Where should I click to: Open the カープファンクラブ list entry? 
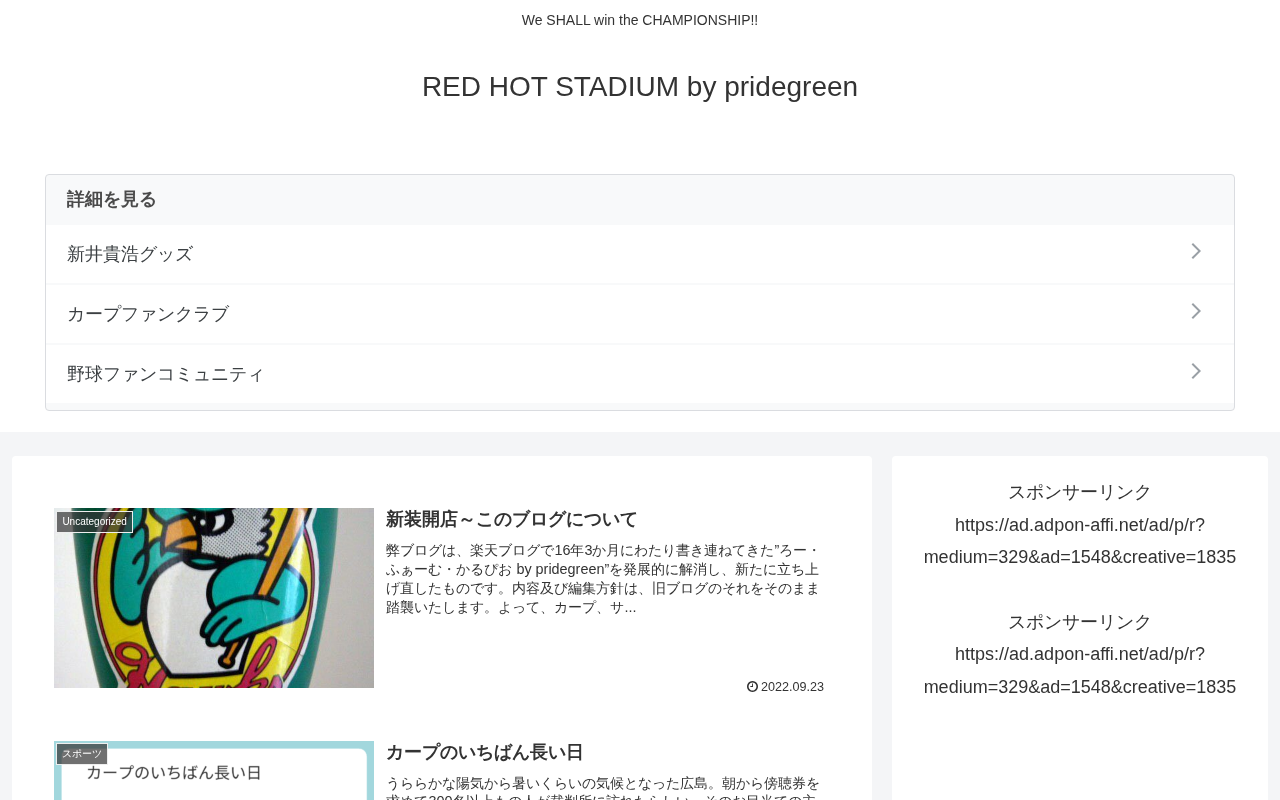(640, 314)
